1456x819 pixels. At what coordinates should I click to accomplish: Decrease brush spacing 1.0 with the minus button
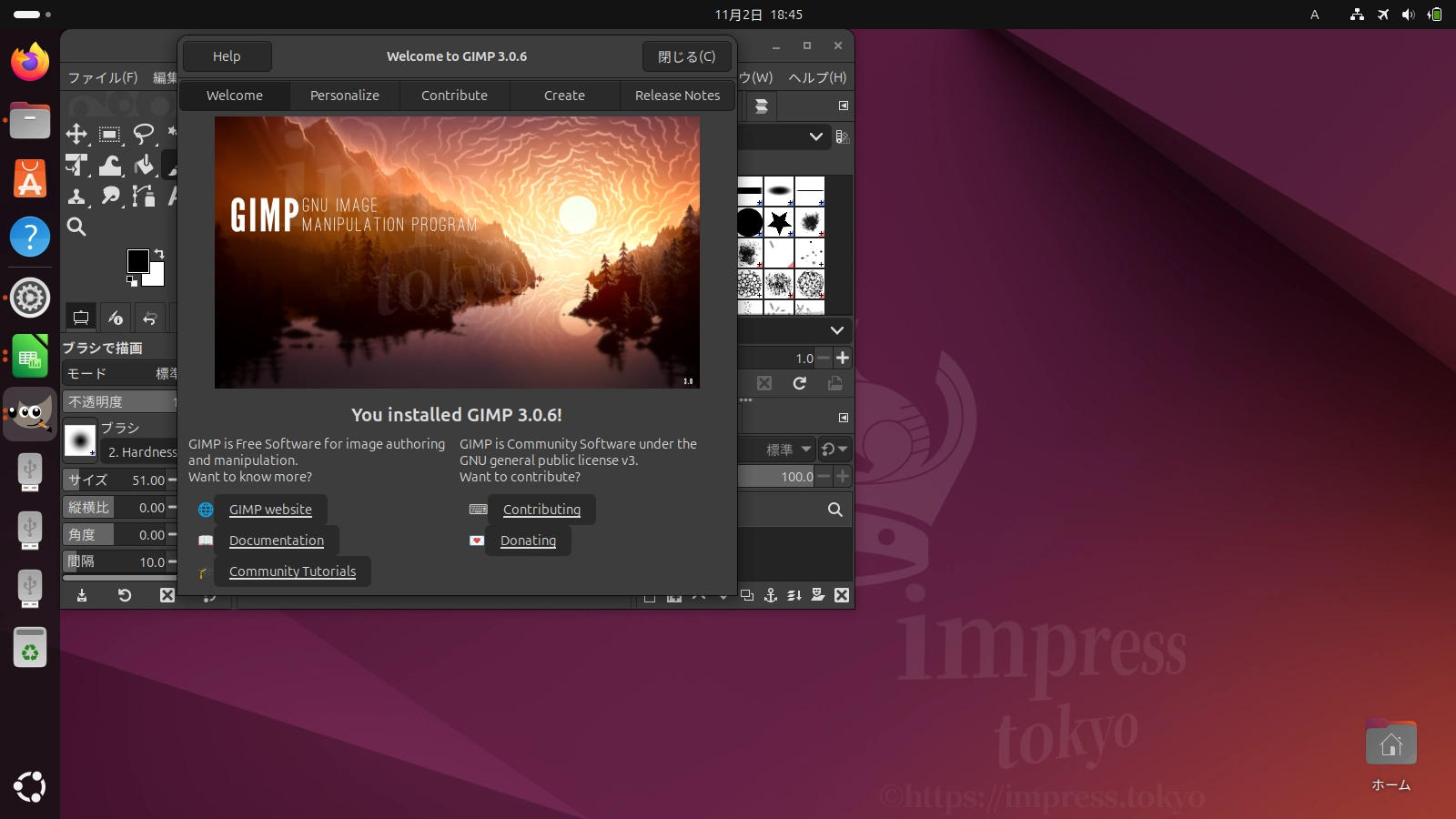[824, 358]
